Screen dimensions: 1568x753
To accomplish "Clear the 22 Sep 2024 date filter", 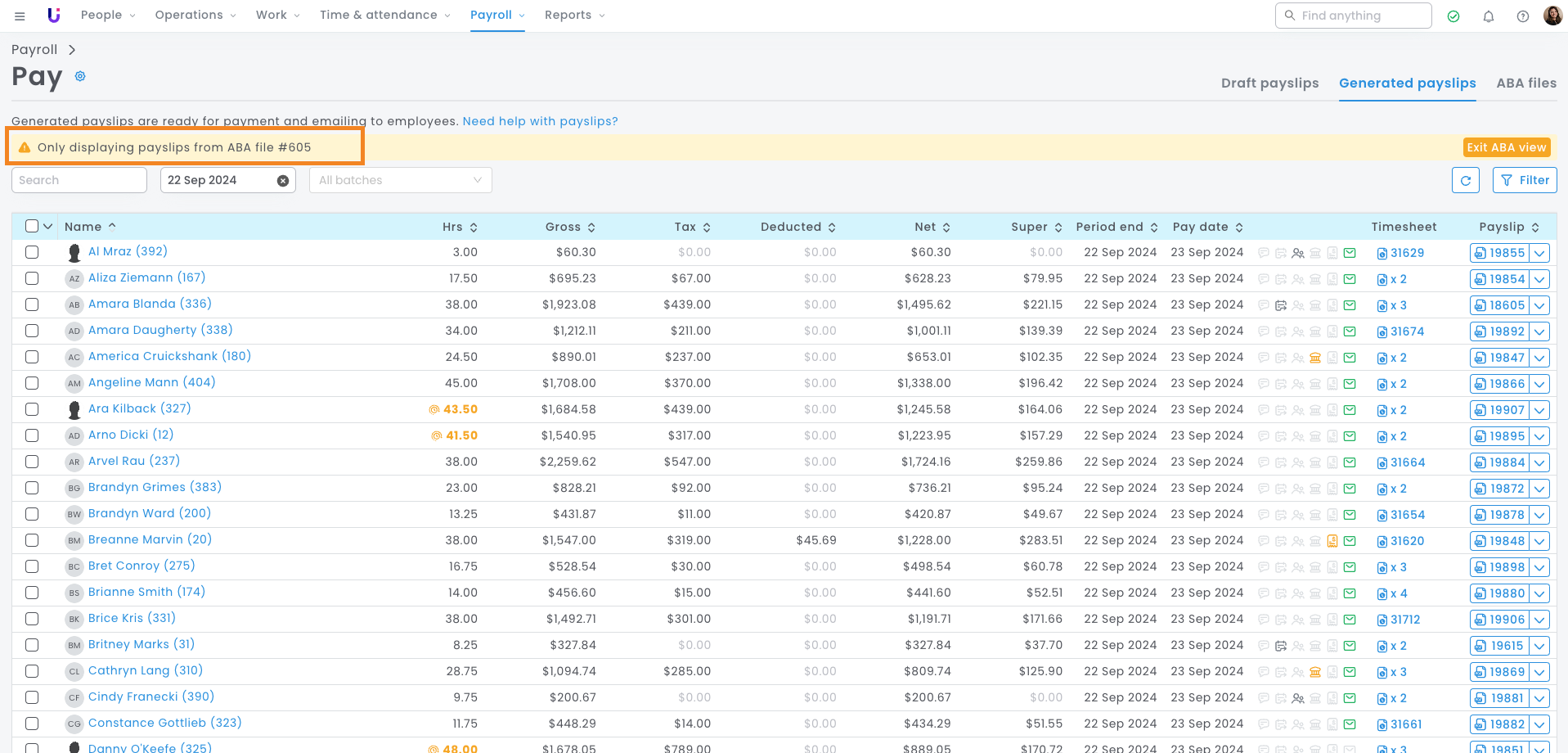I will pos(283,181).
